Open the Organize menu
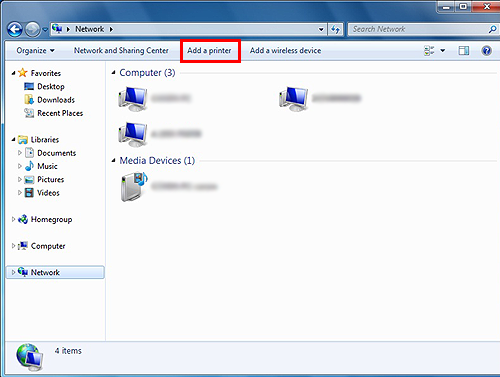500x377 pixels. pos(35,51)
